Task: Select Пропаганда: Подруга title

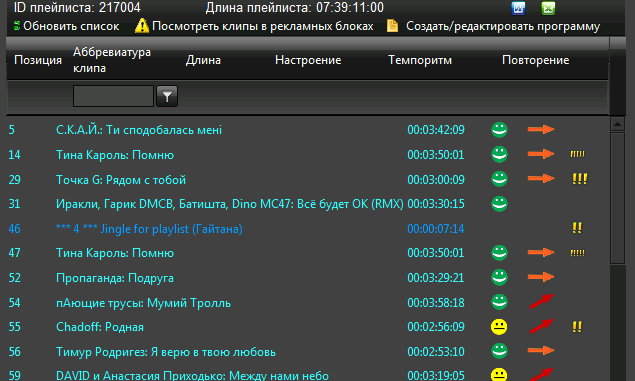Action: (x=115, y=278)
